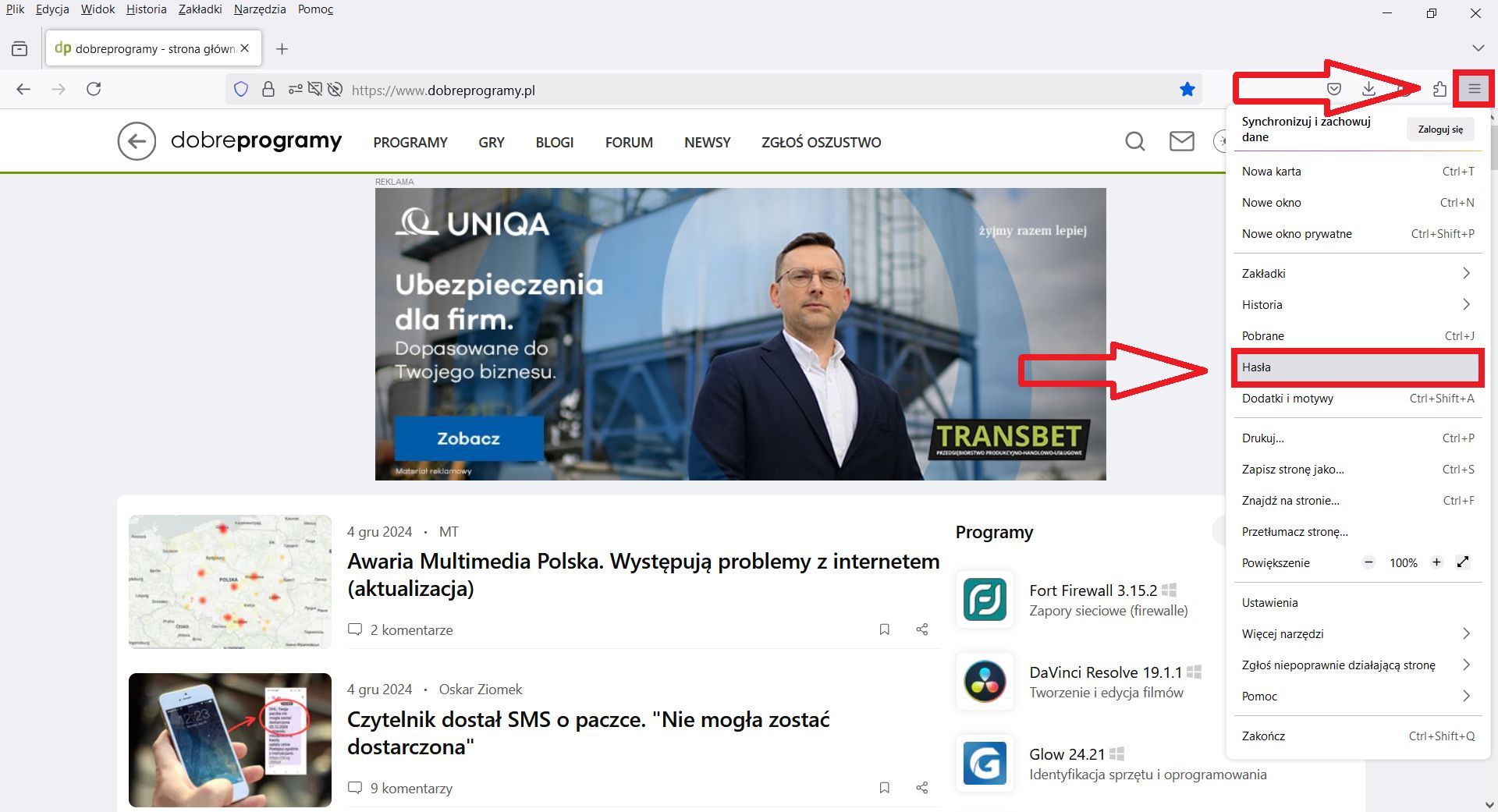Image resolution: width=1498 pixels, height=812 pixels.
Task: Open the Downloads panel icon
Action: click(x=1369, y=89)
